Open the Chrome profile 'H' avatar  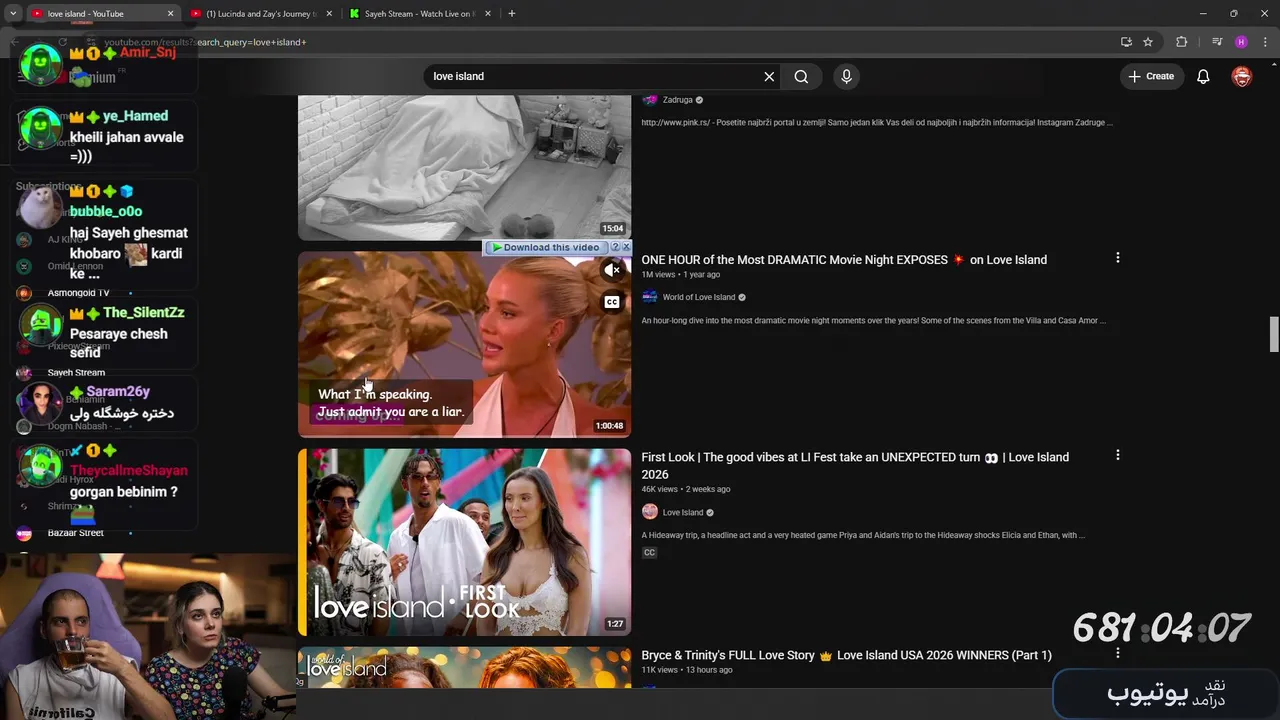pos(1241,42)
